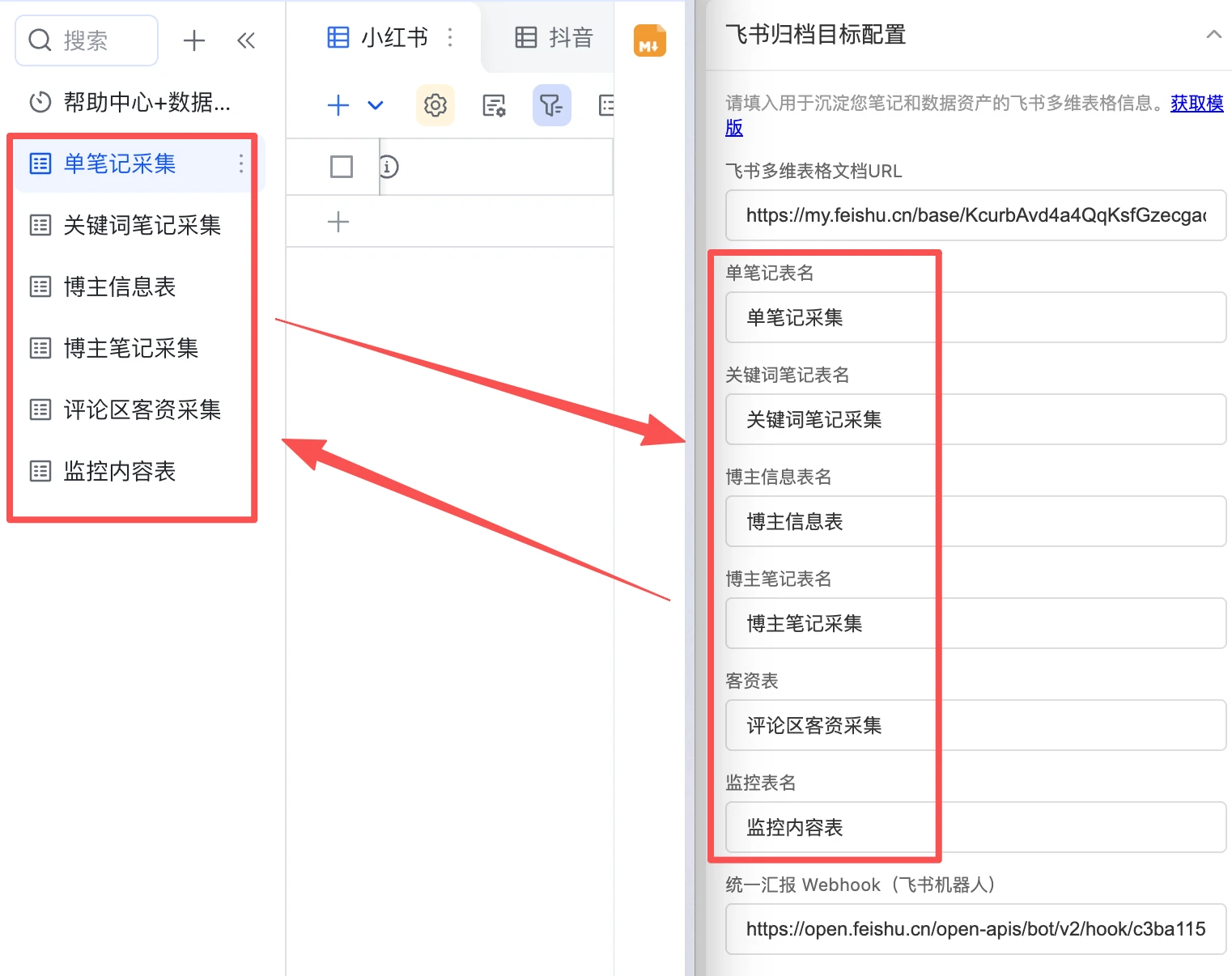Collapse 飞书归档目标配置 section chevron
The image size is (1232, 976).
pos(1213,35)
